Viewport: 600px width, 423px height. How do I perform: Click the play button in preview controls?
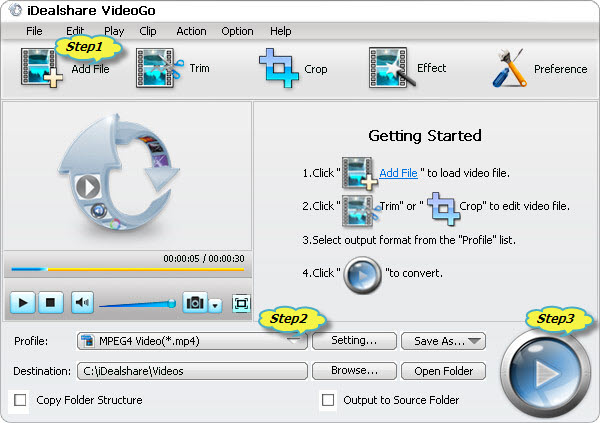click(x=23, y=303)
